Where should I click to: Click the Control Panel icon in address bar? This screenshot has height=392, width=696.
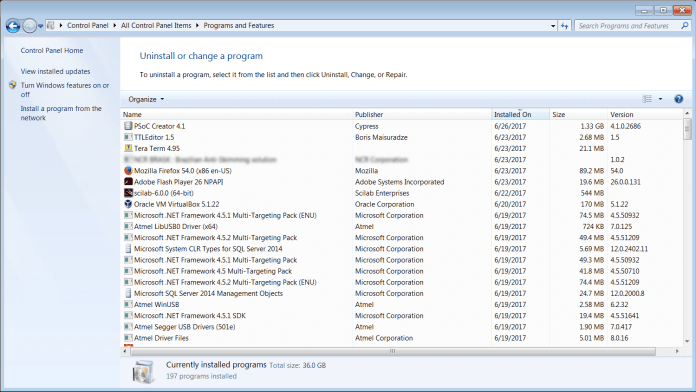[51, 26]
